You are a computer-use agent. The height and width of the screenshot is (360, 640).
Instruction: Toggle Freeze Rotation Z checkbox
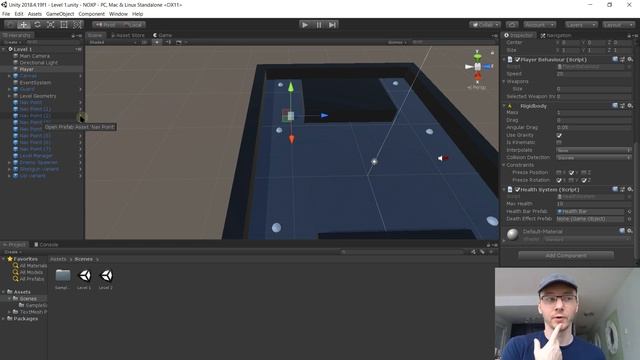[584, 180]
